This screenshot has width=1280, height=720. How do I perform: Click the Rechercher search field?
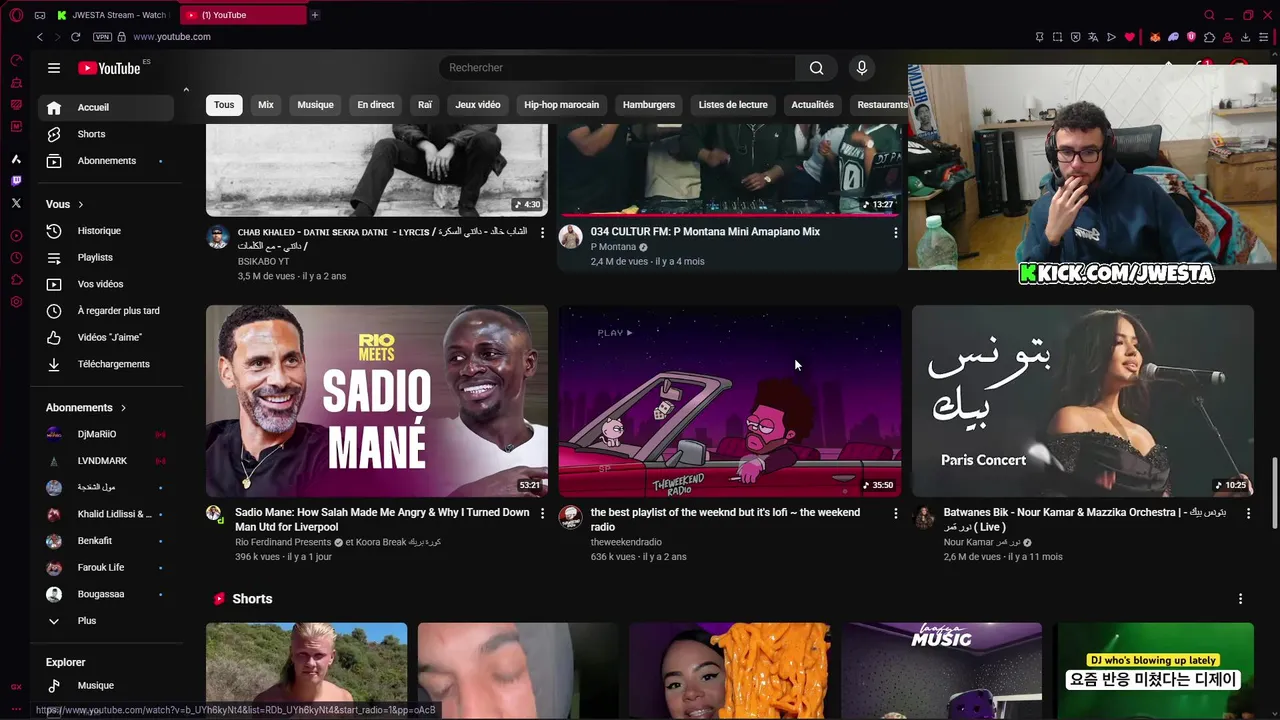617,68
